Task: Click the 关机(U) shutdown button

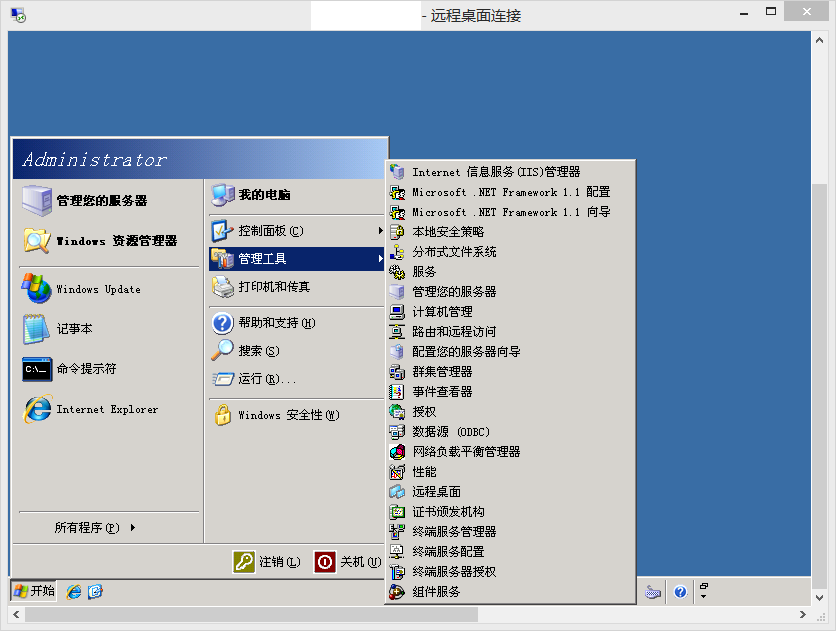Action: [x=348, y=562]
